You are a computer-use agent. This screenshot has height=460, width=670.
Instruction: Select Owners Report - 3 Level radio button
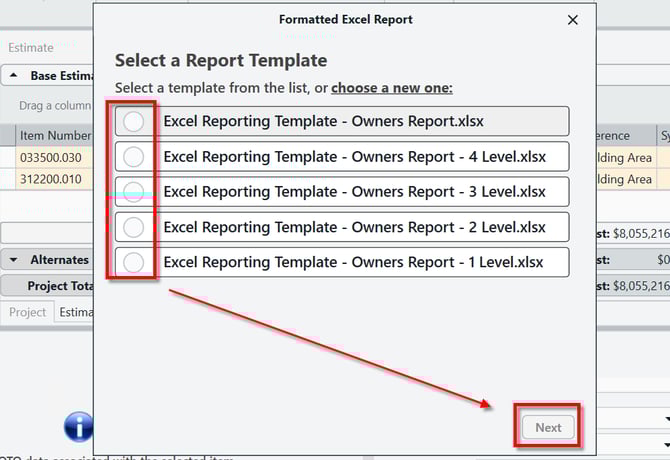point(133,192)
